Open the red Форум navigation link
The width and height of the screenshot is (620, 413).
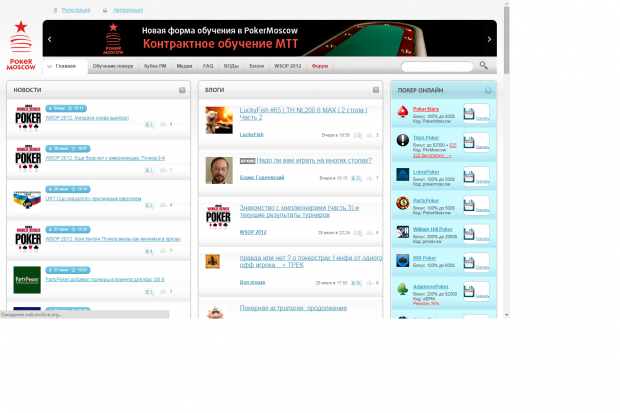[x=320, y=66]
